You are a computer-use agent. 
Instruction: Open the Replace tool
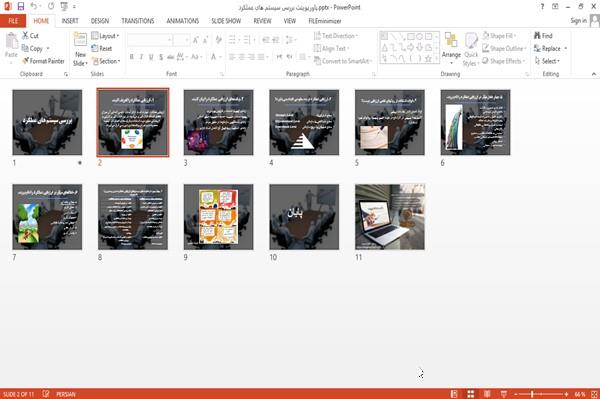click(x=548, y=49)
